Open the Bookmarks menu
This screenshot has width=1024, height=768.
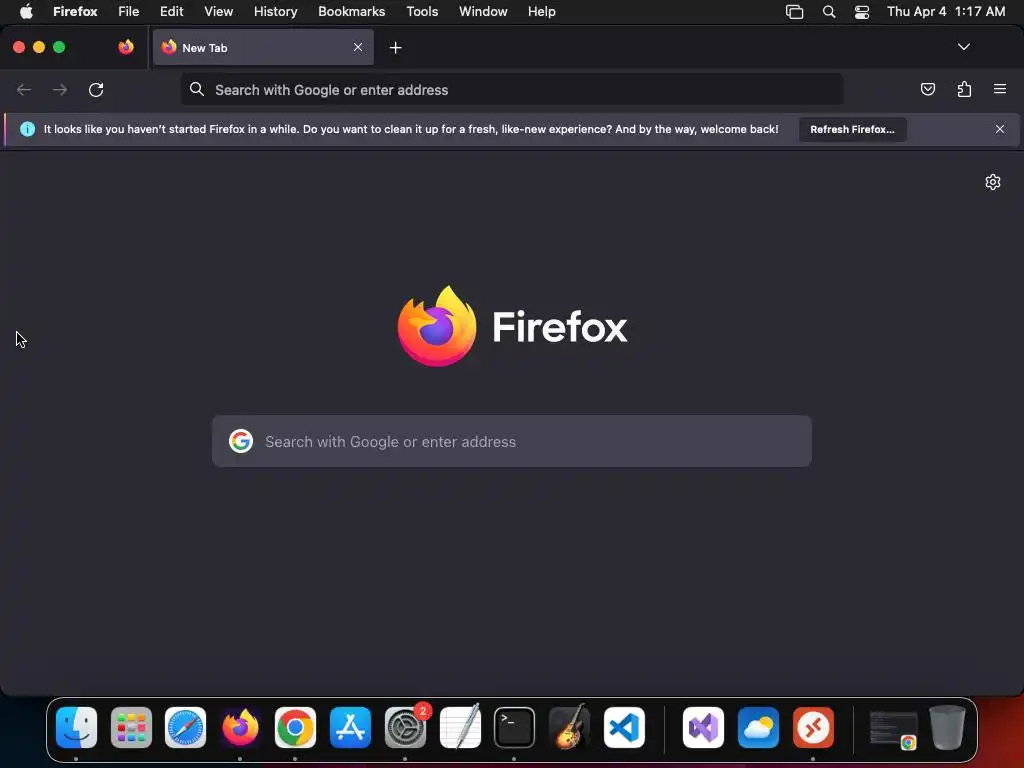pyautogui.click(x=351, y=11)
